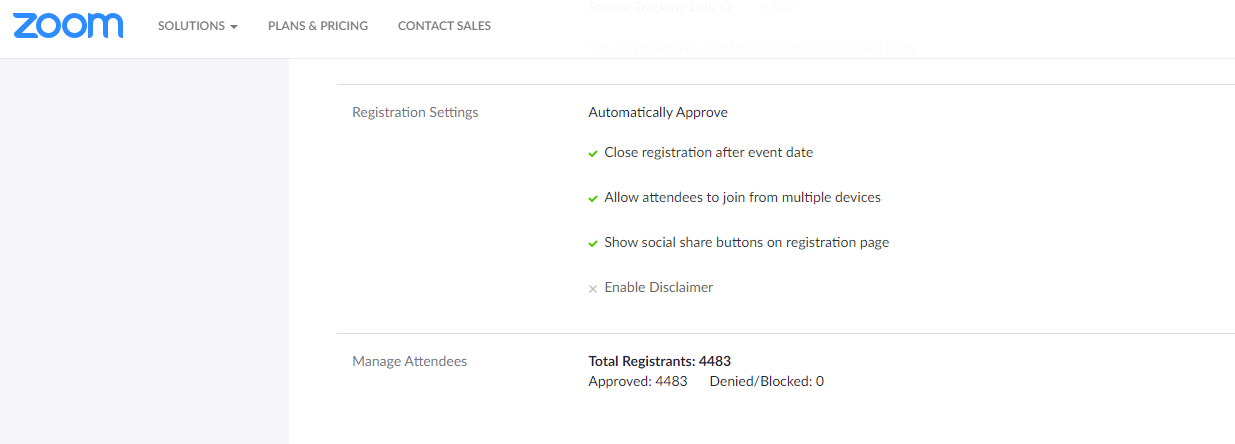The image size is (1235, 444).
Task: Click the Approved: 4483 count
Action: 638,381
